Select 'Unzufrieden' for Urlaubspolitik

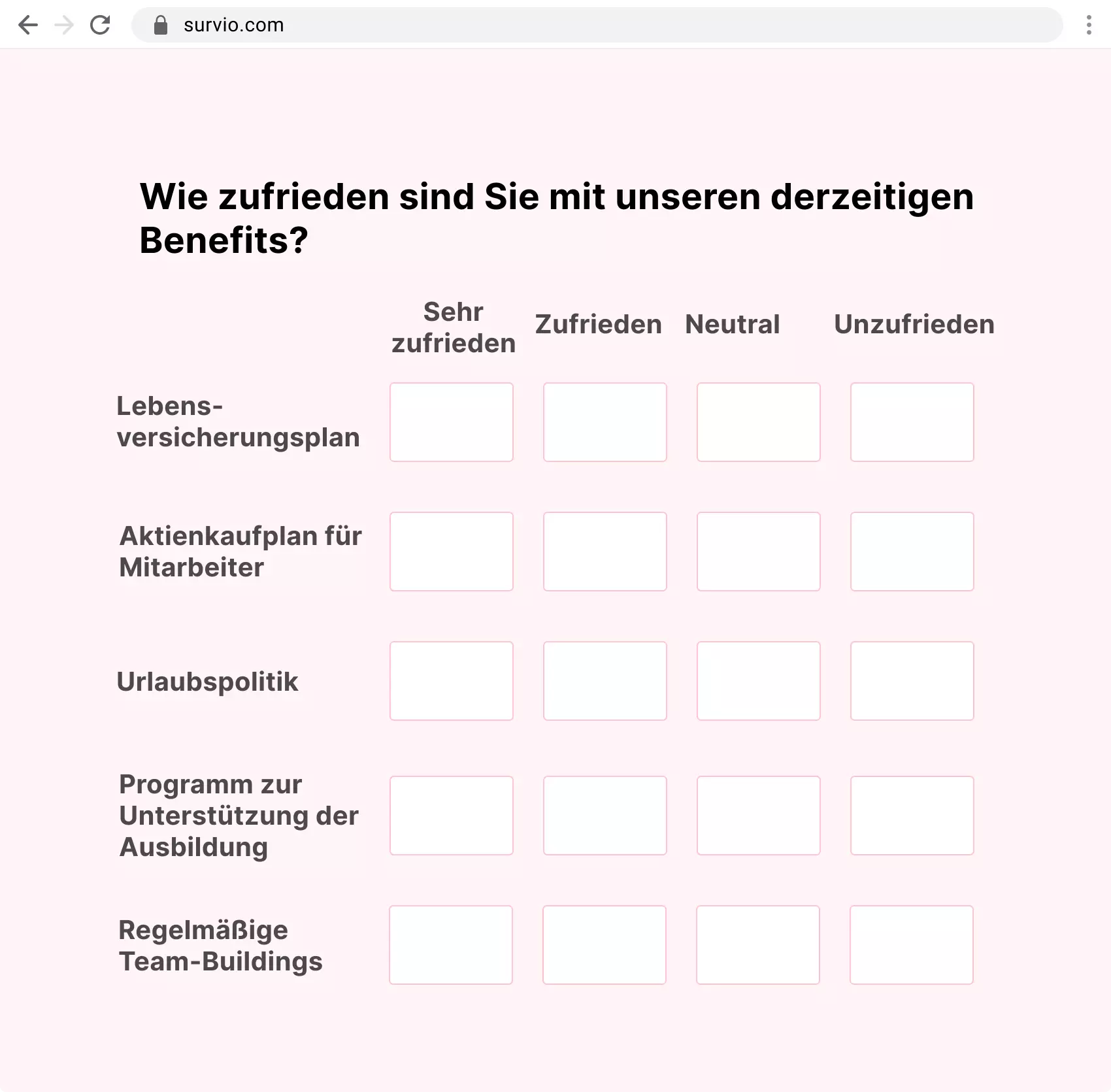coord(912,681)
